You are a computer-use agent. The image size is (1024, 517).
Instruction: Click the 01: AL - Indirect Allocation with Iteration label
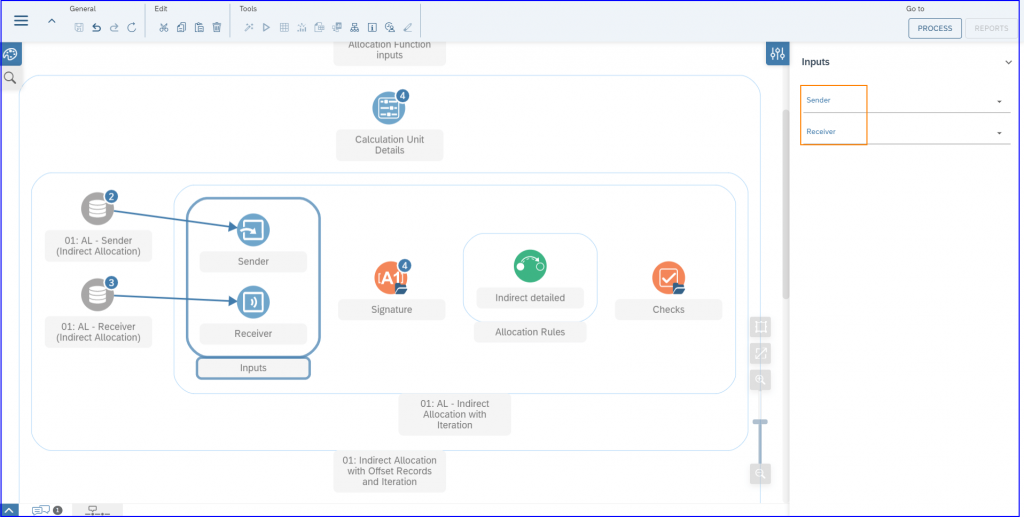(x=455, y=415)
